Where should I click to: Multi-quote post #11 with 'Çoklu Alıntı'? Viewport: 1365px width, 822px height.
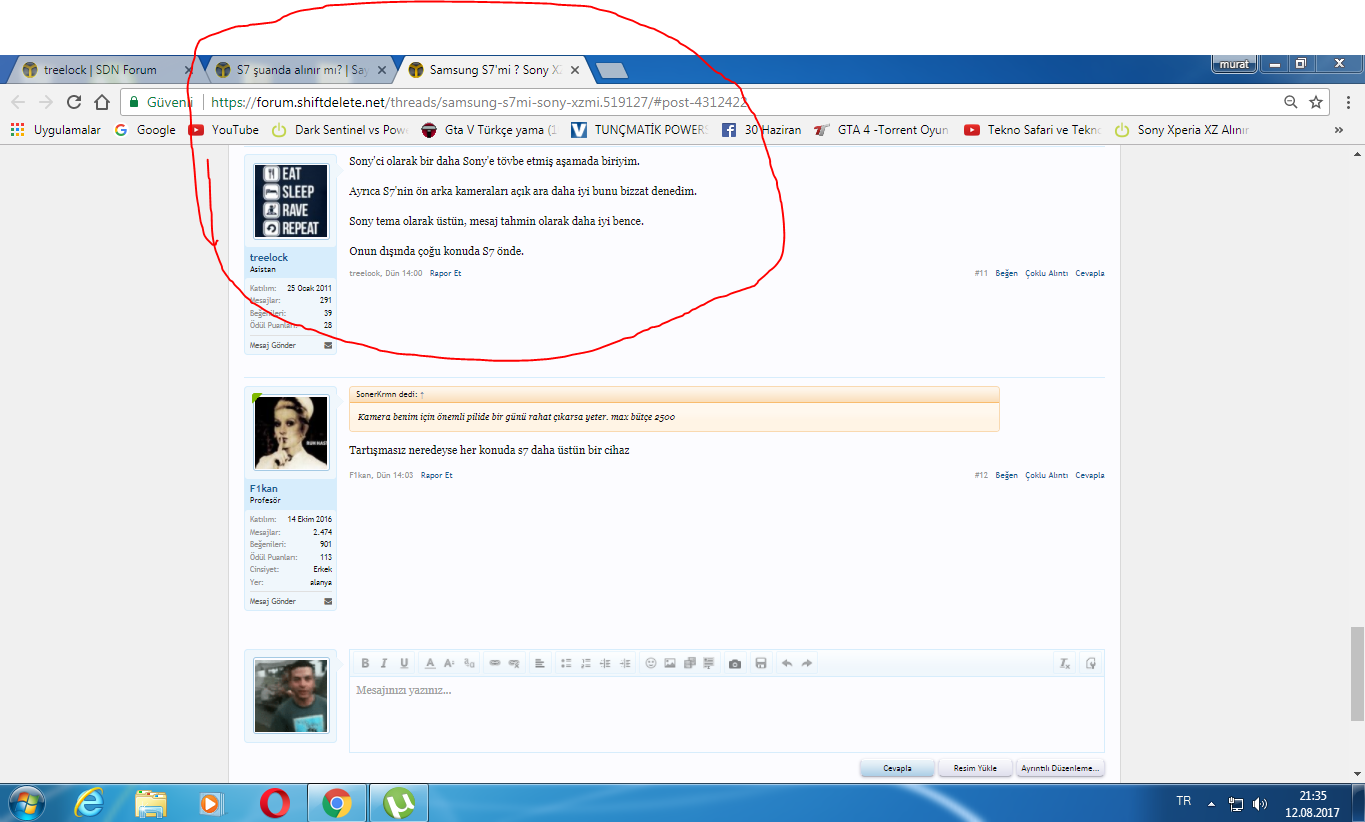pos(1047,273)
